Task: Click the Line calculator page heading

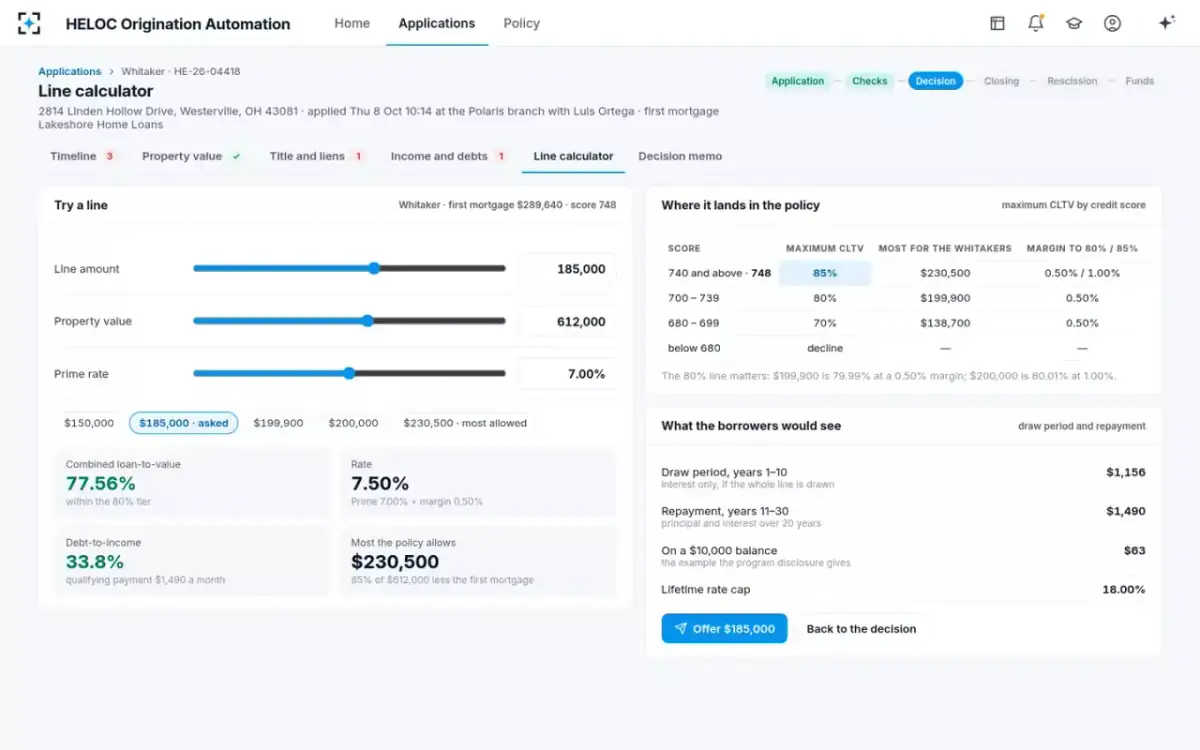Action: click(x=96, y=91)
